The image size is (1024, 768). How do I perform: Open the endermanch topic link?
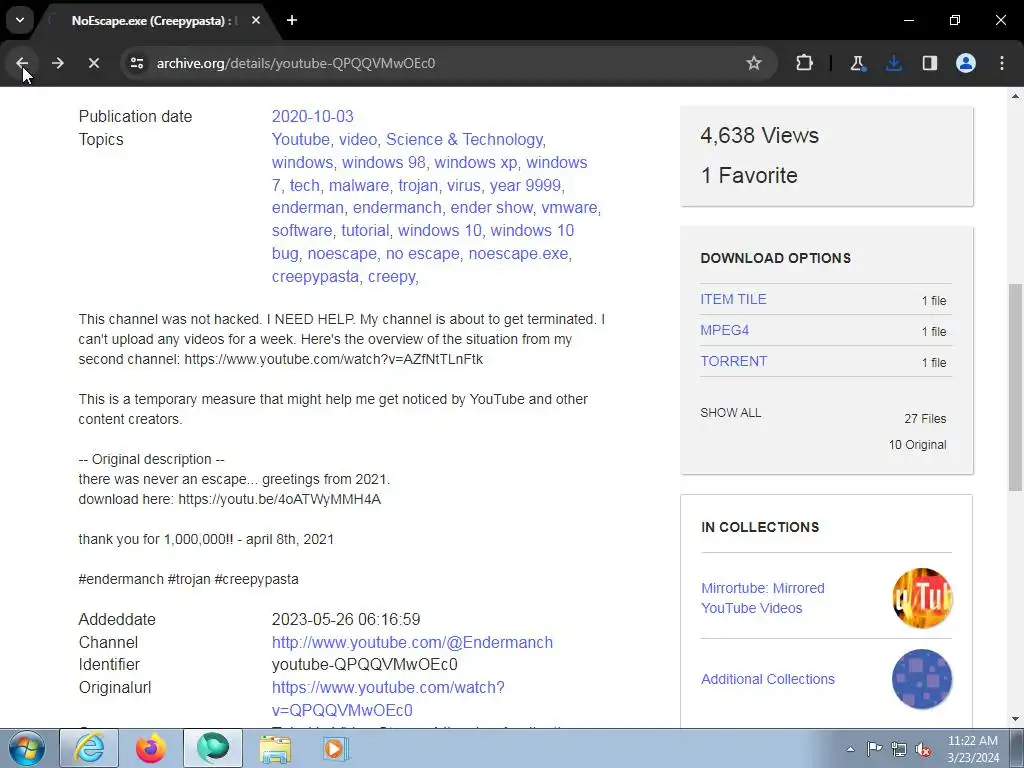pyautogui.click(x=397, y=207)
